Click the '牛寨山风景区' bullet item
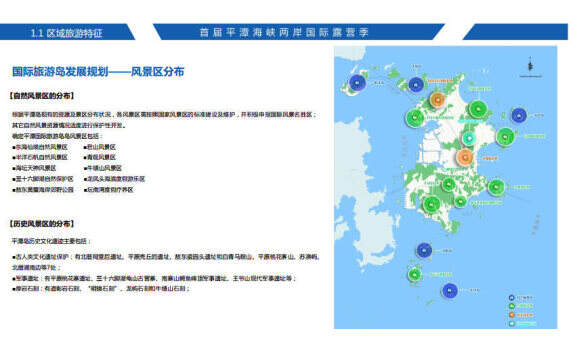The width and height of the screenshot is (570, 360). click(x=103, y=168)
